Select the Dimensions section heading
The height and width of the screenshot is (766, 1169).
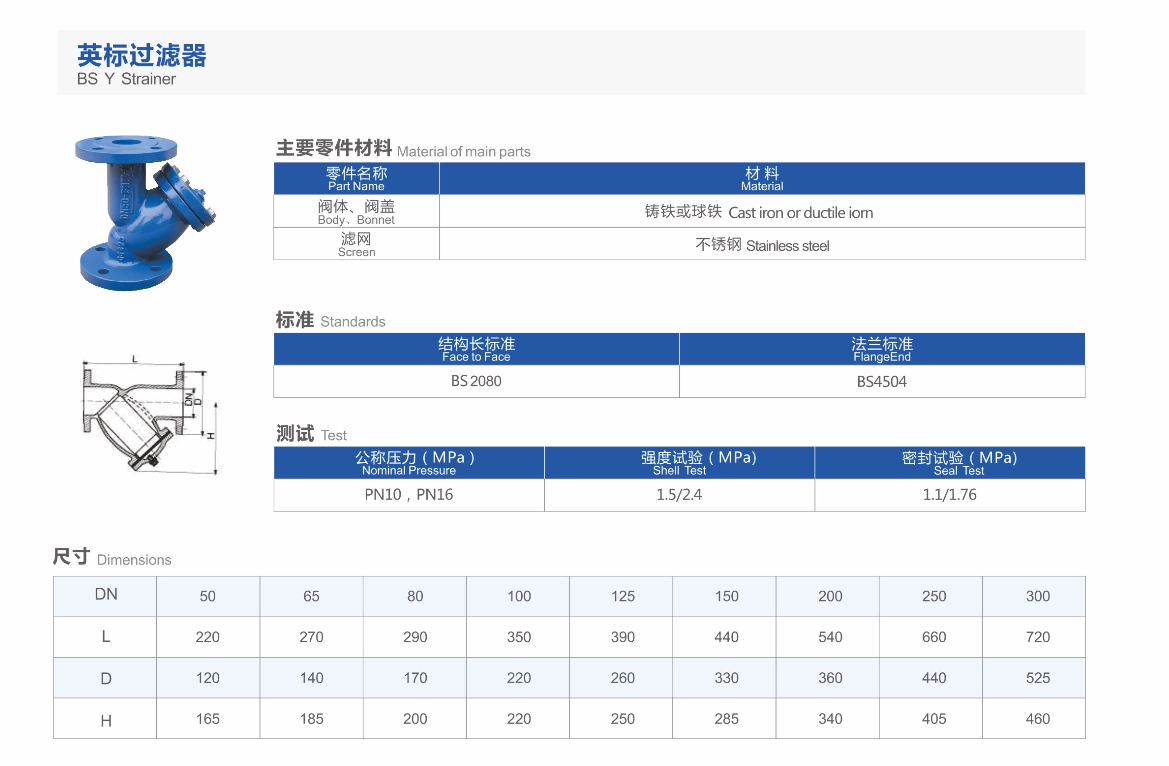(x=112, y=558)
